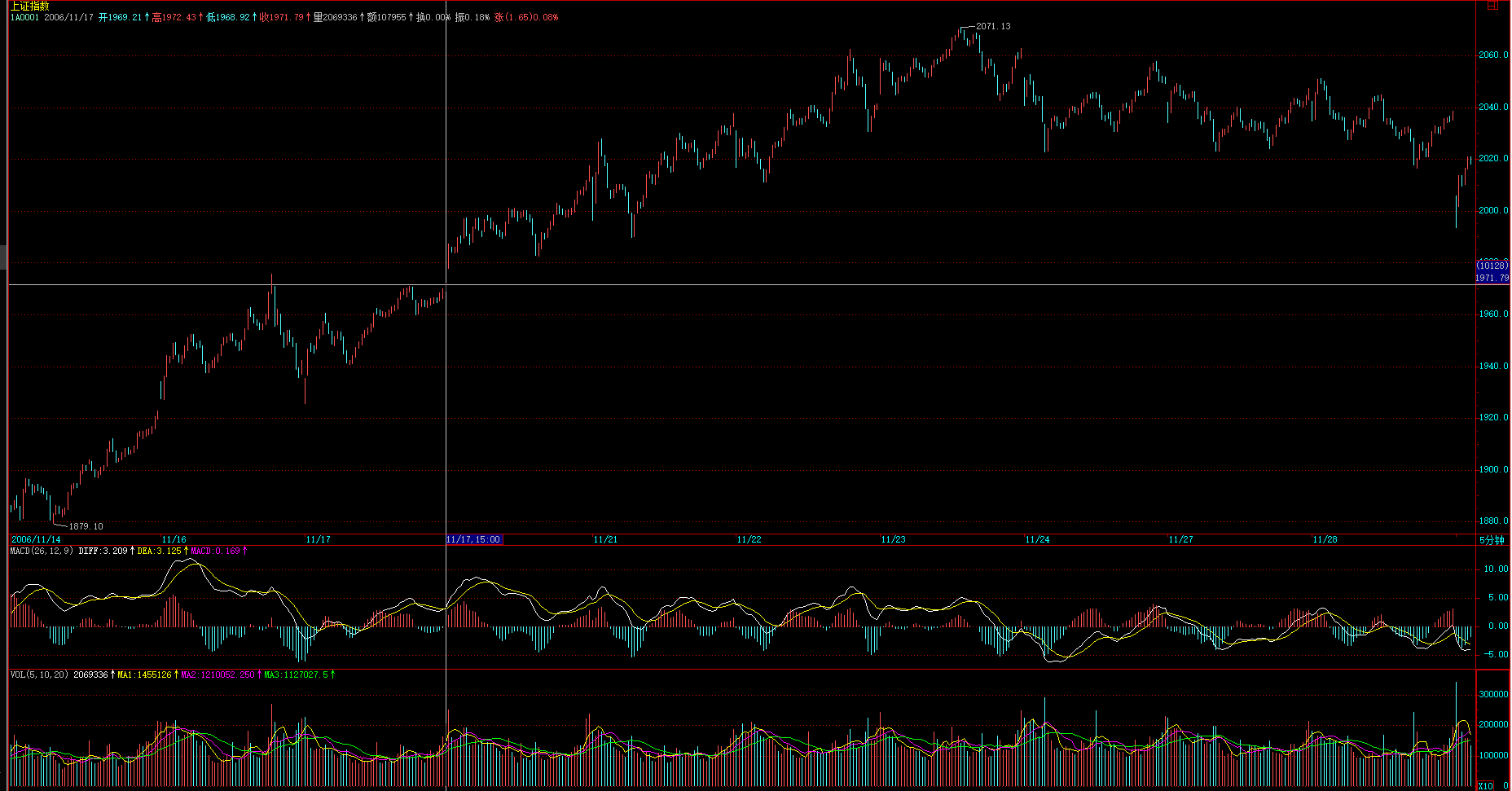Click the 1A0001 stock code
Image resolution: width=1512 pixels, height=791 pixels.
click(24, 17)
